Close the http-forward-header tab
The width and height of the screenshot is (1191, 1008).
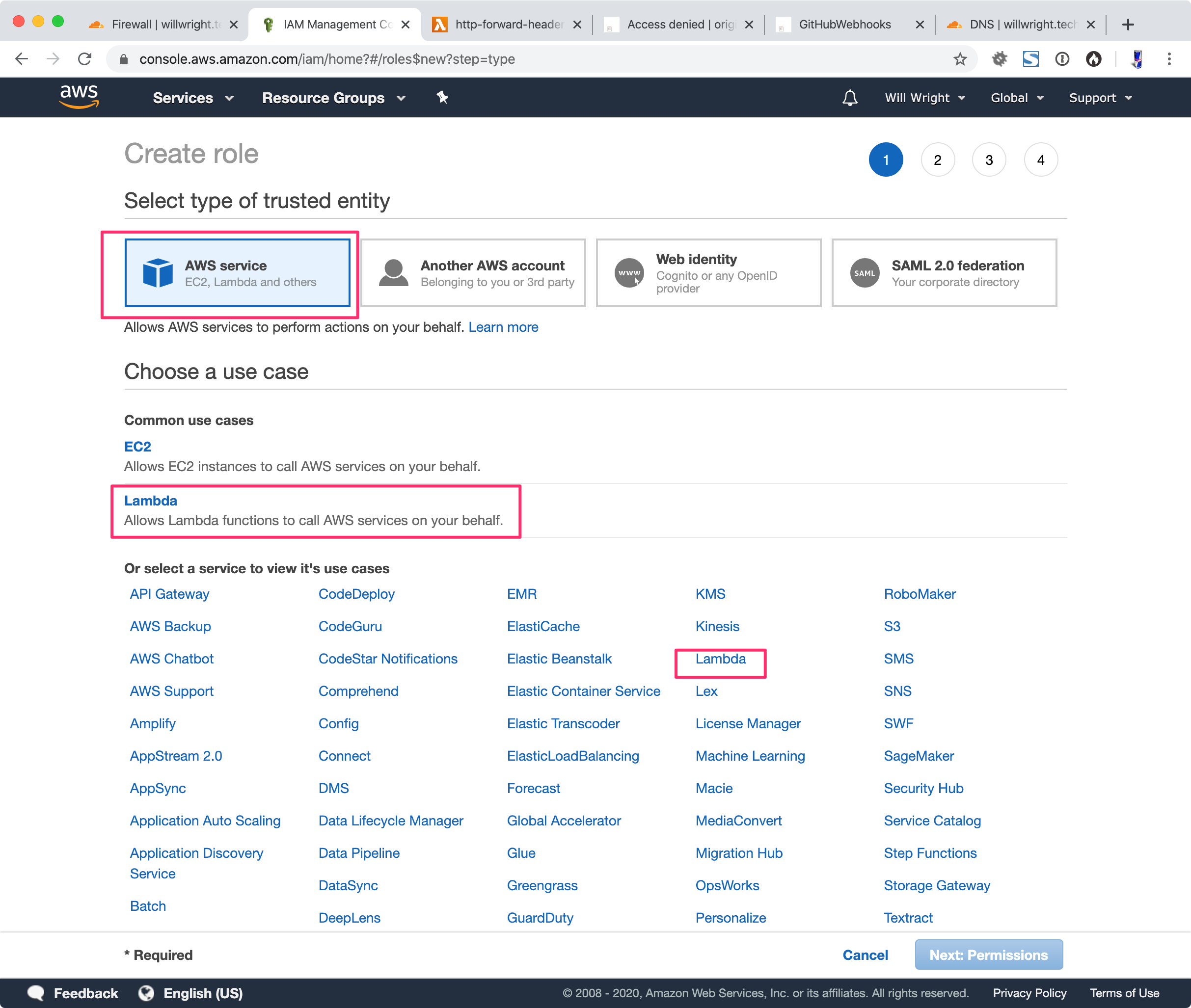577,25
